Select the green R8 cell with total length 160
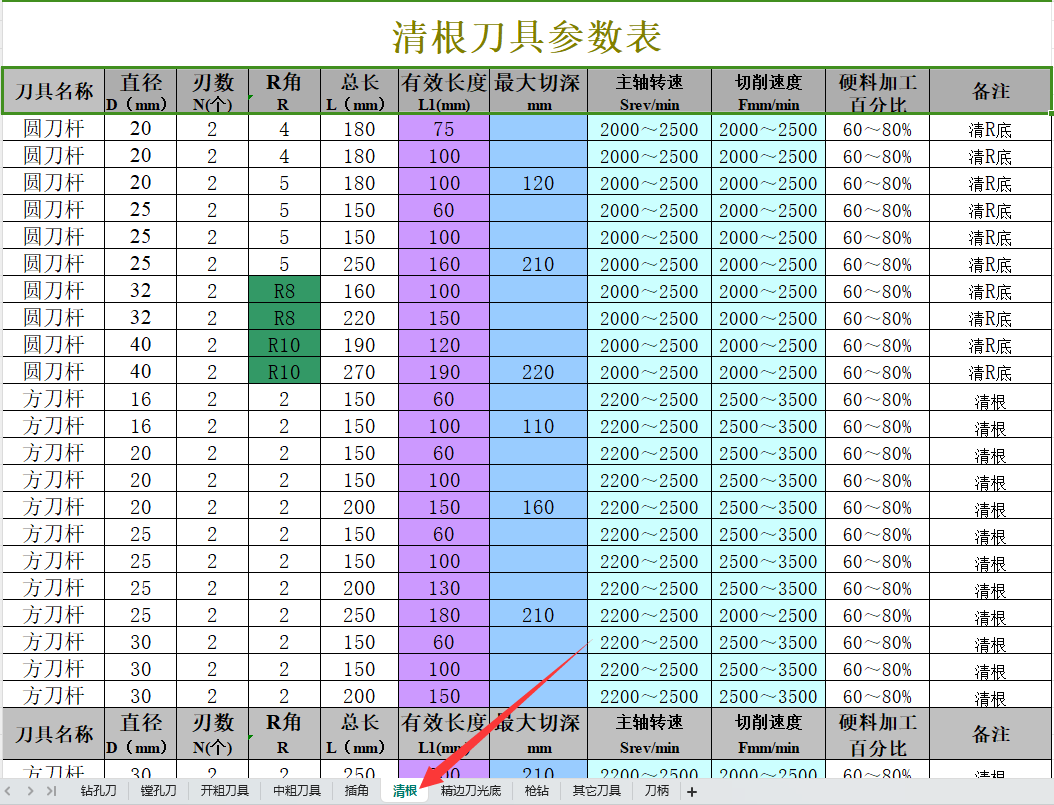 [x=284, y=290]
